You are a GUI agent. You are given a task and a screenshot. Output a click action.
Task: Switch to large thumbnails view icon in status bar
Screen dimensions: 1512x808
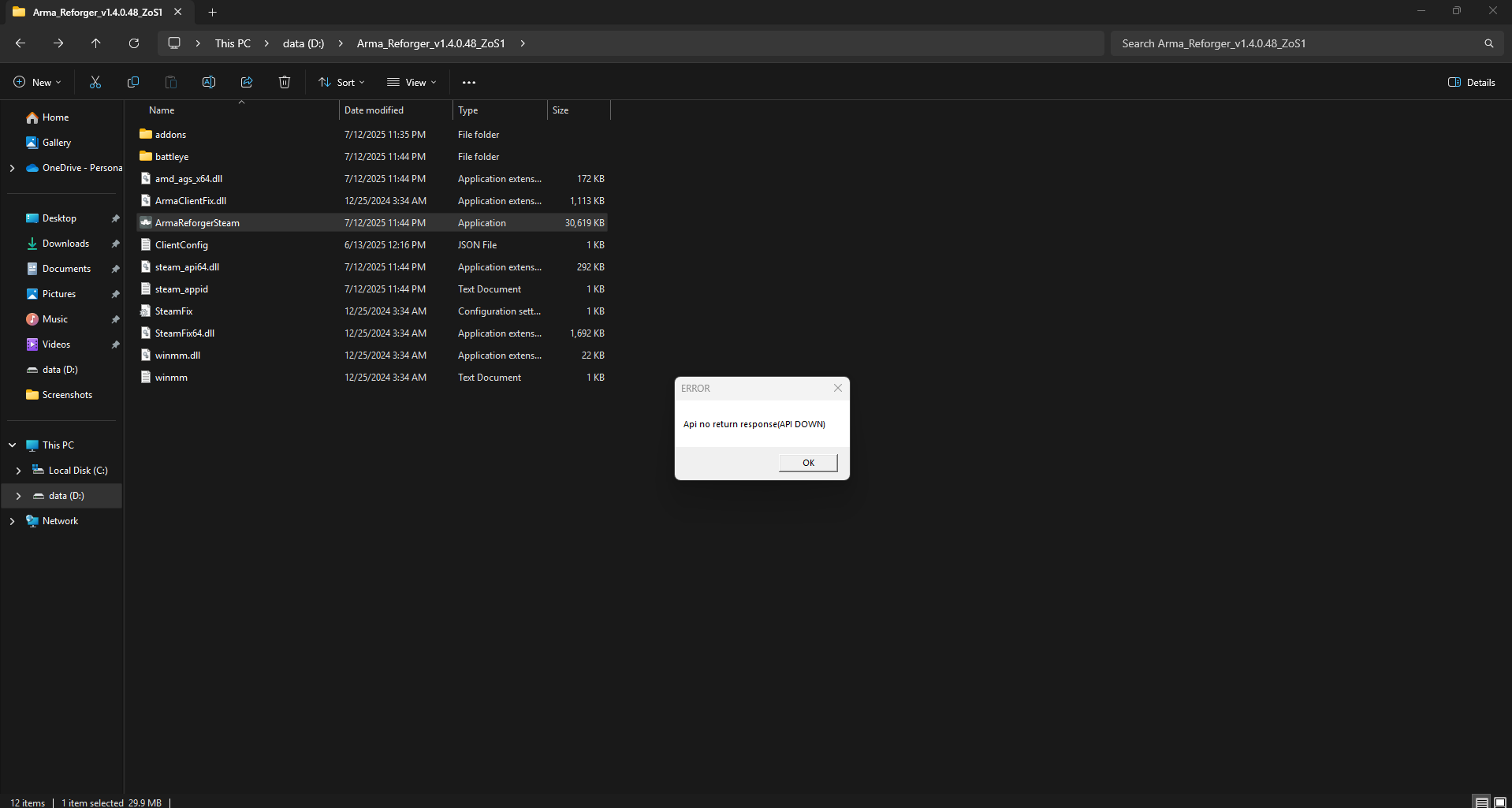tap(1500, 802)
